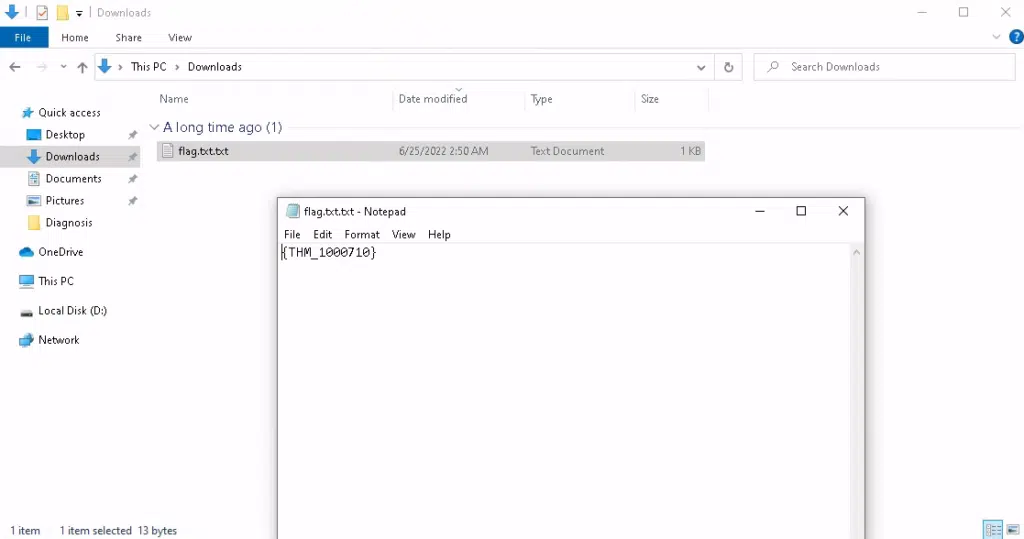Screen dimensions: 1024x539
Task: Switch to the View ribbon tab in Explorer
Action: [x=180, y=37]
